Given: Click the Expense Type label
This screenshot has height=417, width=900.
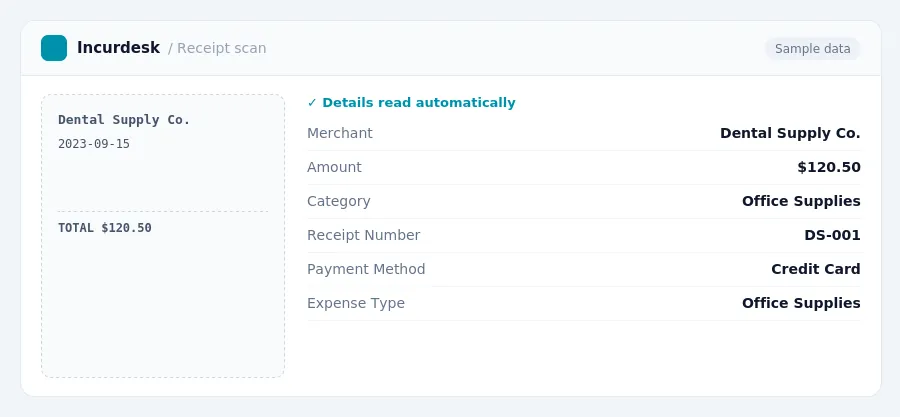Looking at the screenshot, I should click(356, 303).
